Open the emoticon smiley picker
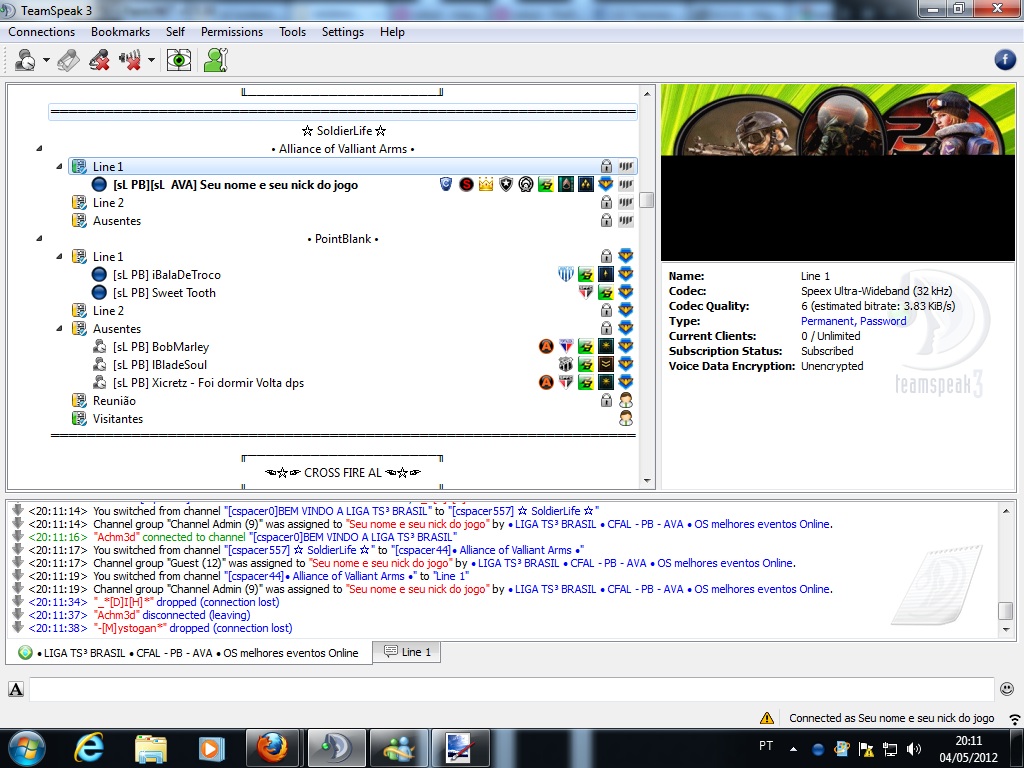This screenshot has width=1024, height=768. (x=1007, y=689)
